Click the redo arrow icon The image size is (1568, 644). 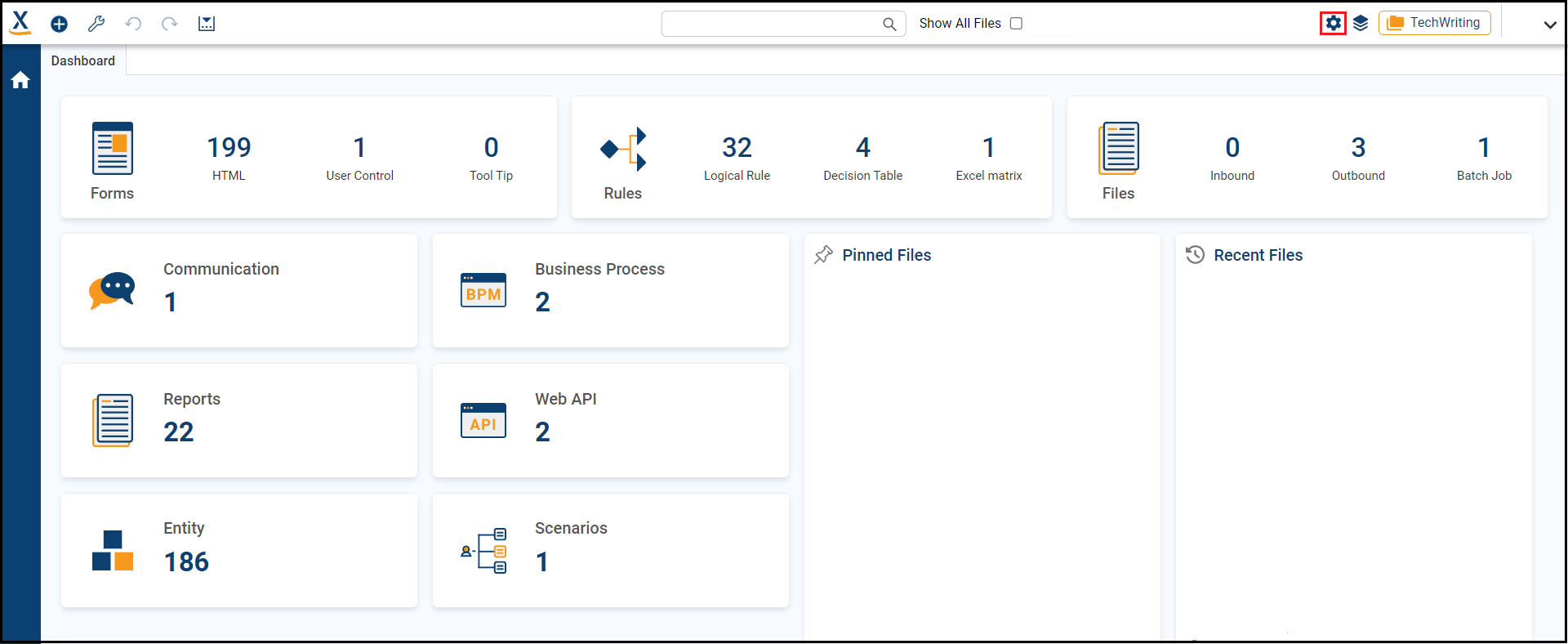(170, 24)
